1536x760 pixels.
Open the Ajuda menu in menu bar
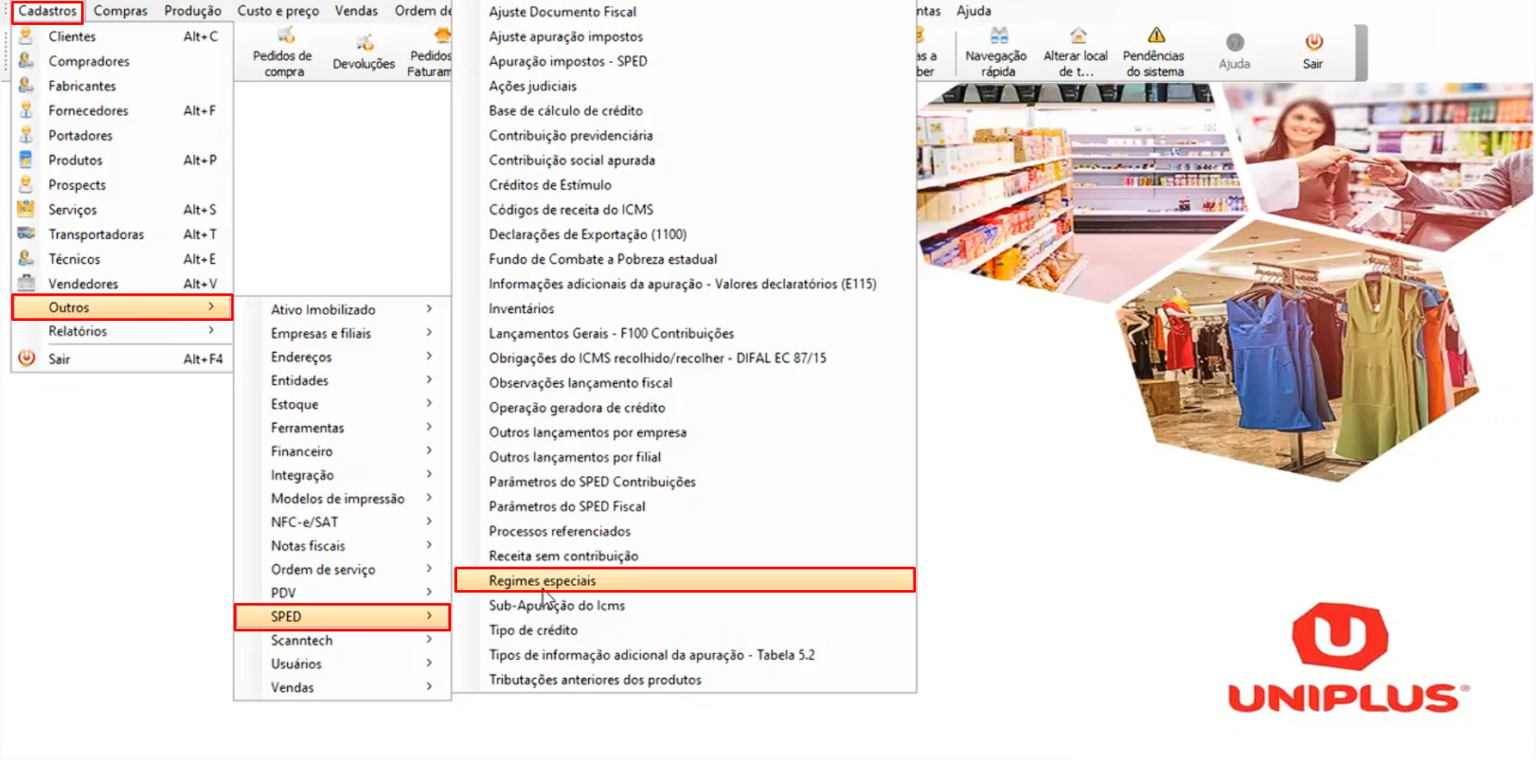pos(973,11)
